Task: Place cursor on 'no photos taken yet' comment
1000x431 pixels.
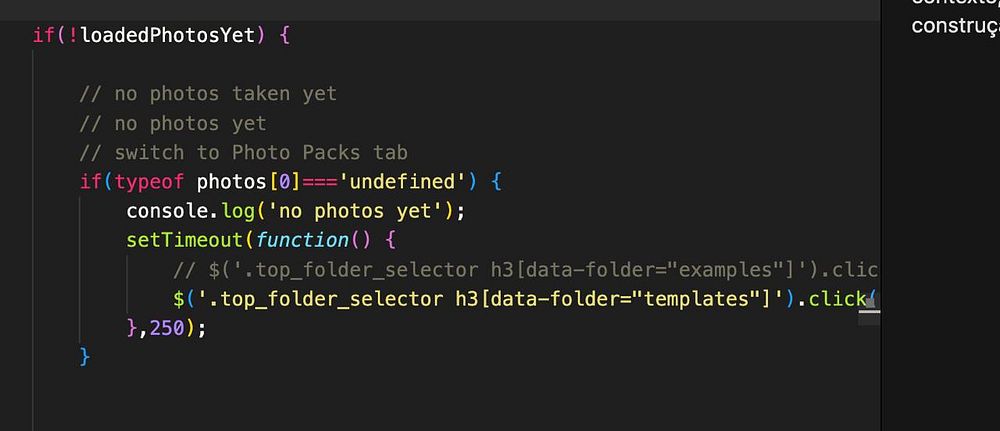Action: (208, 94)
